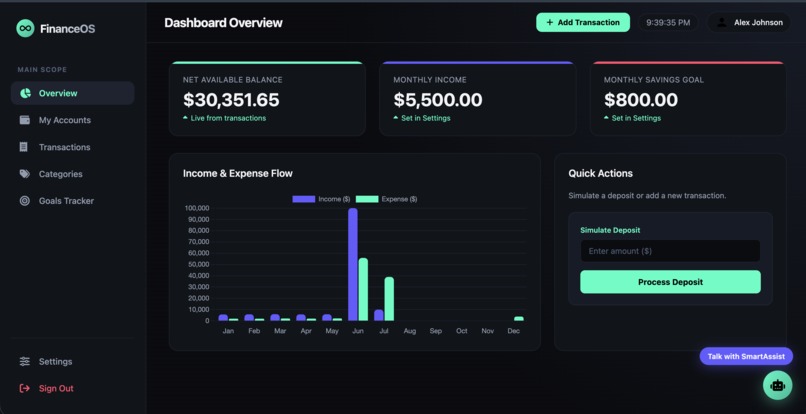
Task: Click the 100,000 y-axis label
Action: [x=197, y=208]
